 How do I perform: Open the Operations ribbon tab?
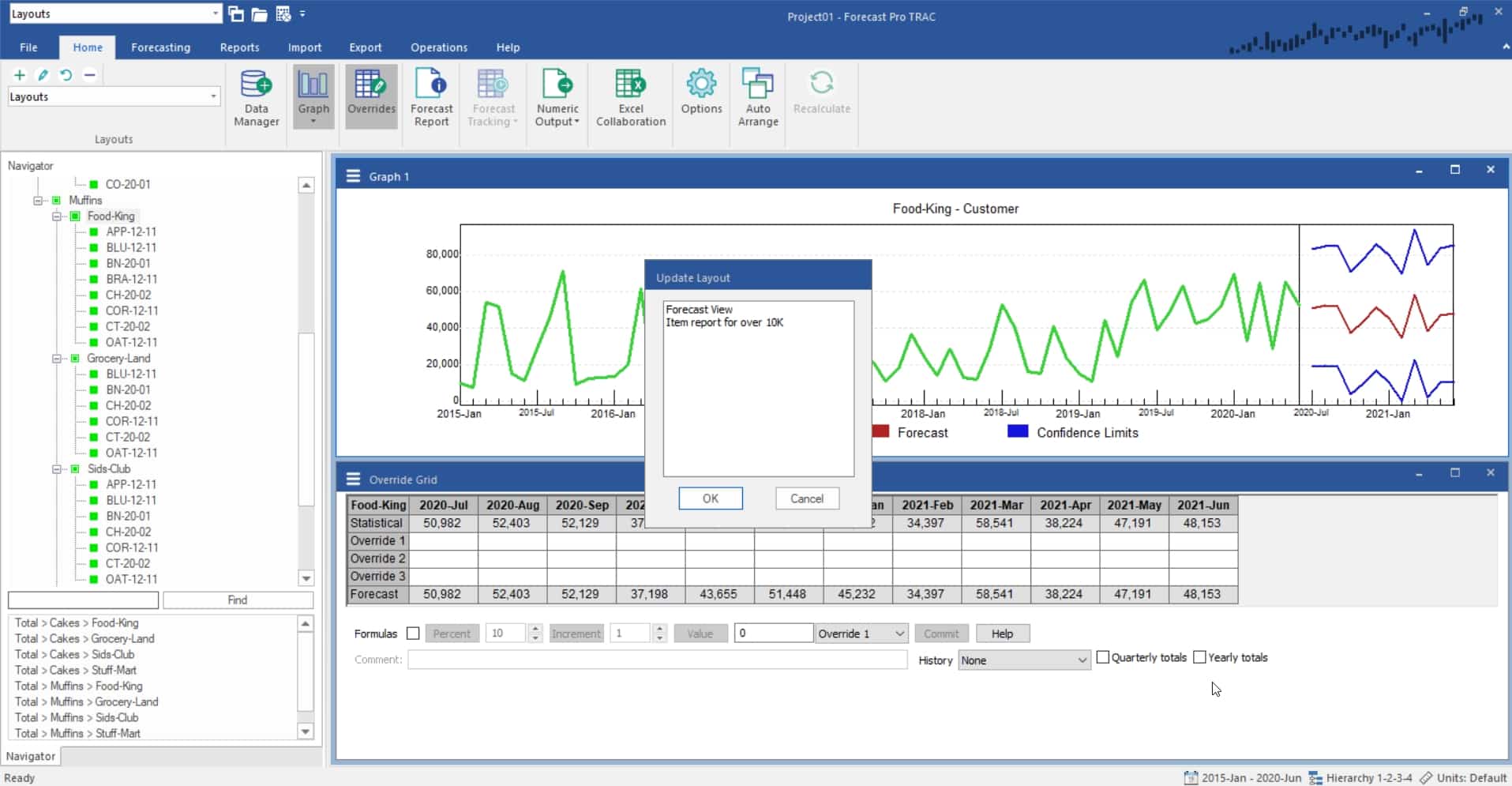(x=438, y=47)
